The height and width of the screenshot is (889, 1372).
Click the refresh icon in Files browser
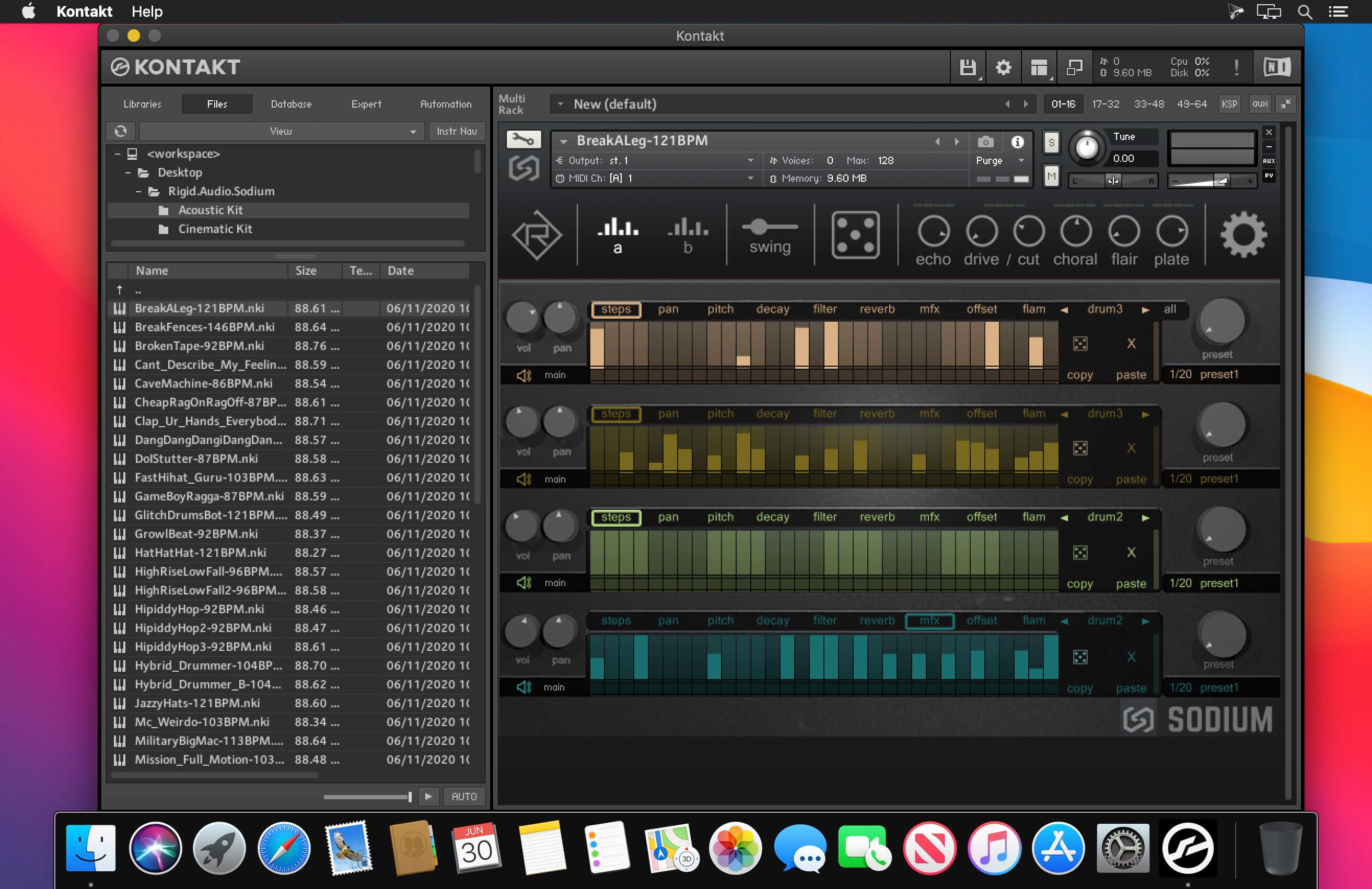[121, 131]
